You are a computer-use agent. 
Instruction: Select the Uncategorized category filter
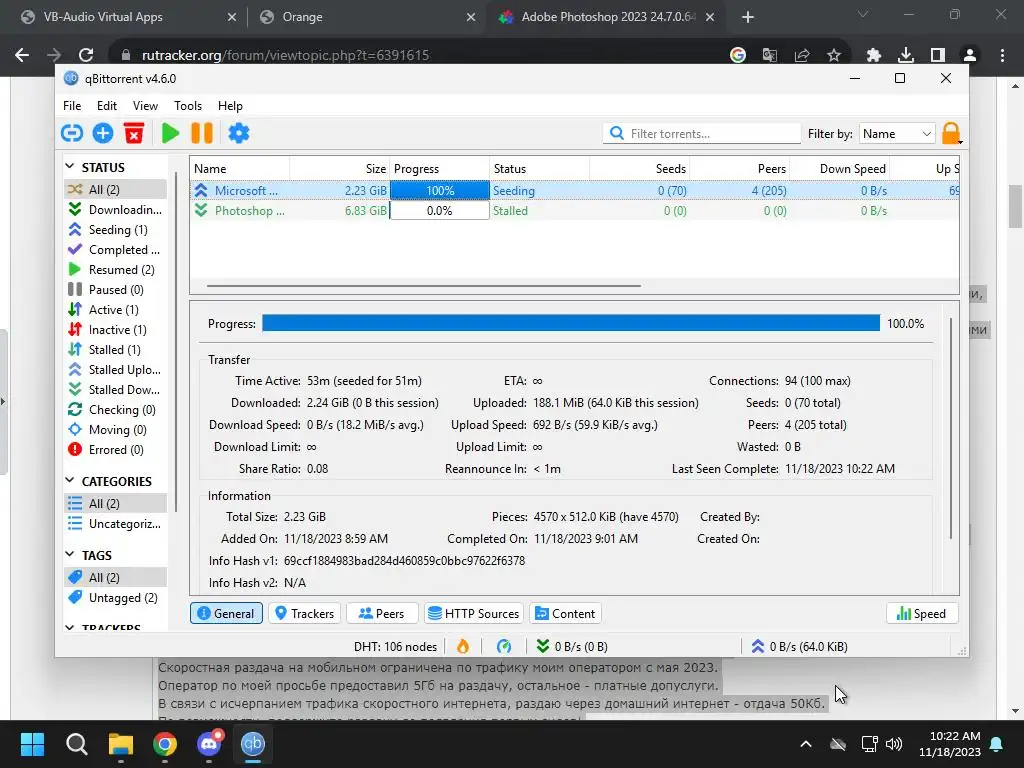point(116,524)
